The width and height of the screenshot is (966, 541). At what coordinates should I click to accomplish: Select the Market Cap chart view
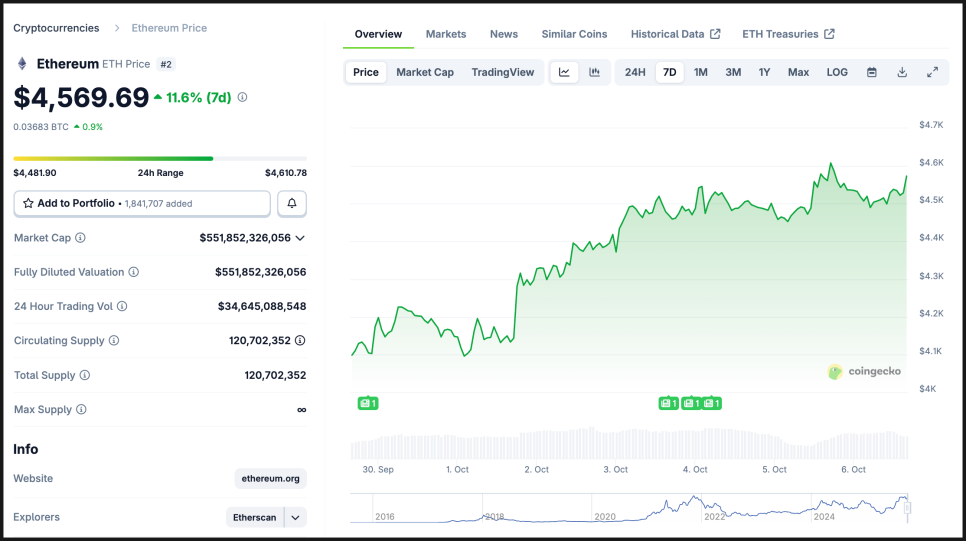[x=425, y=72]
